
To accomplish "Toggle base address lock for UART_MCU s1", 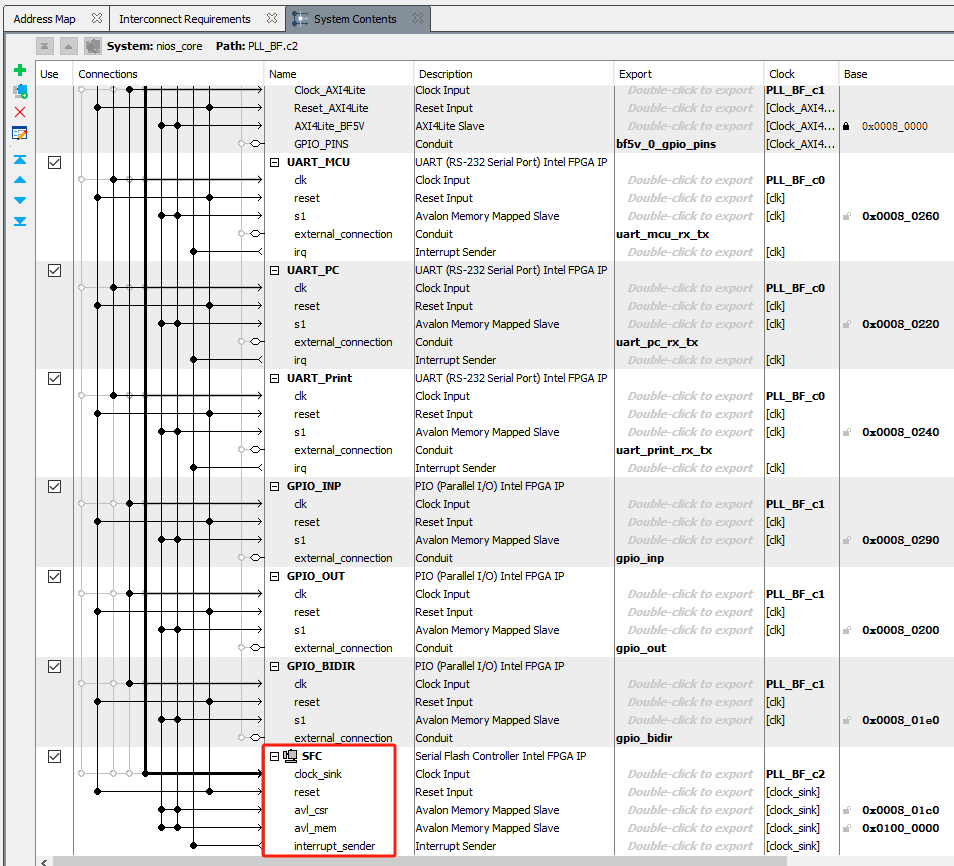I will pos(846,216).
